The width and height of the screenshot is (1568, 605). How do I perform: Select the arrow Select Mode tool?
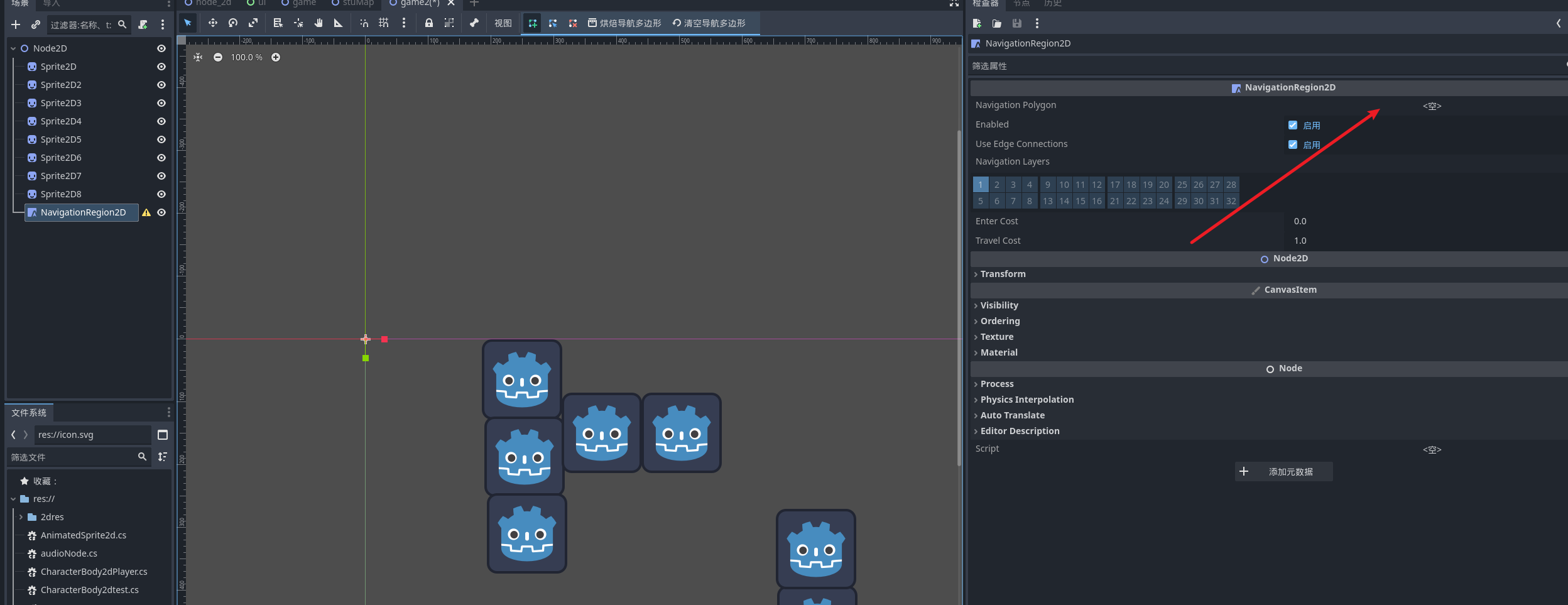click(188, 23)
